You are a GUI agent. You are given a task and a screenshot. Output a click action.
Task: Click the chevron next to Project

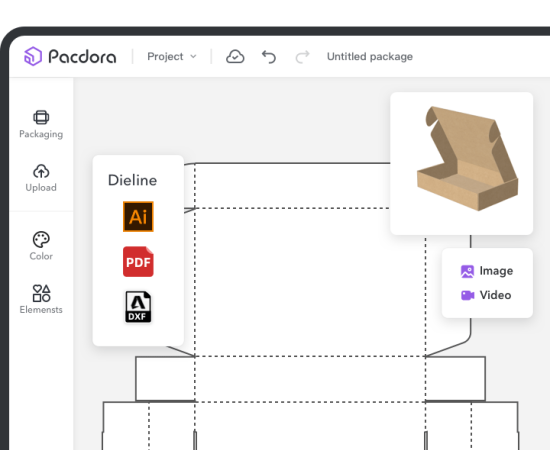[193, 56]
